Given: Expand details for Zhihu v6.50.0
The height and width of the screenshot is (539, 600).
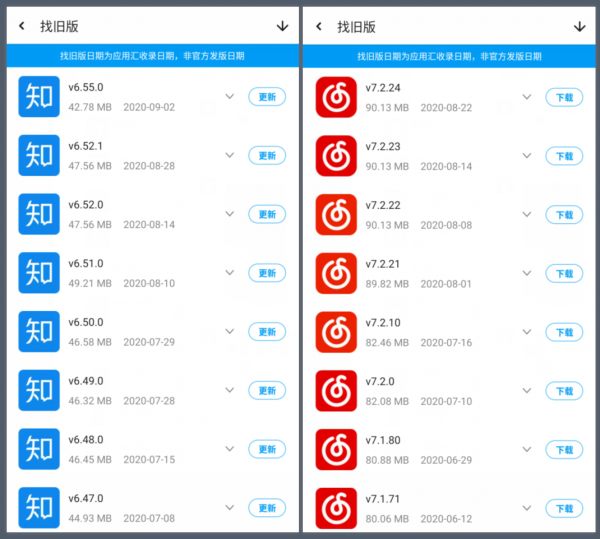Looking at the screenshot, I should click(x=230, y=331).
